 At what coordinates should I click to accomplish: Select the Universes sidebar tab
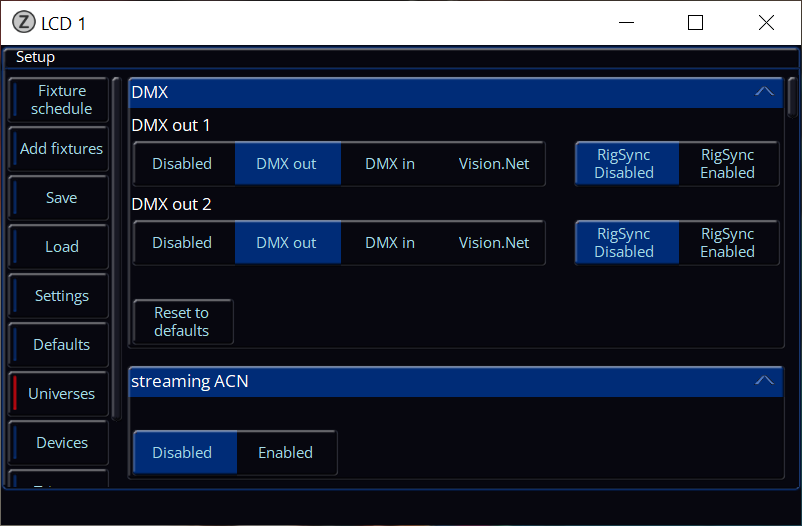[x=61, y=394]
